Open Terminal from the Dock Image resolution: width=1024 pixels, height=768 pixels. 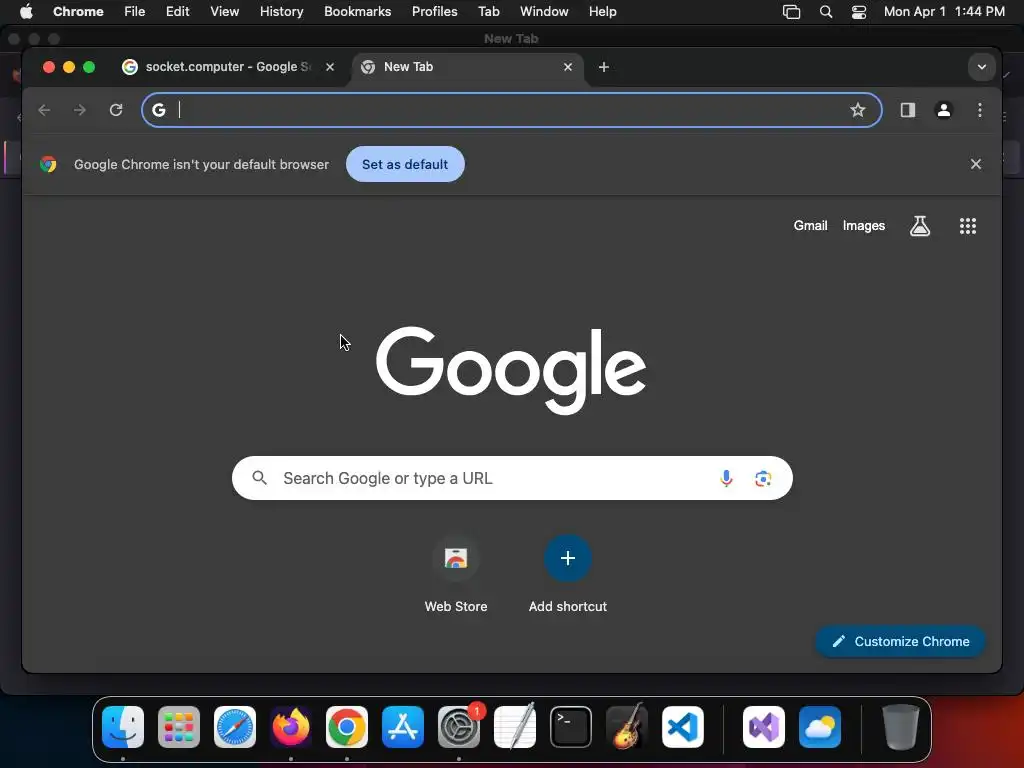[x=571, y=727]
